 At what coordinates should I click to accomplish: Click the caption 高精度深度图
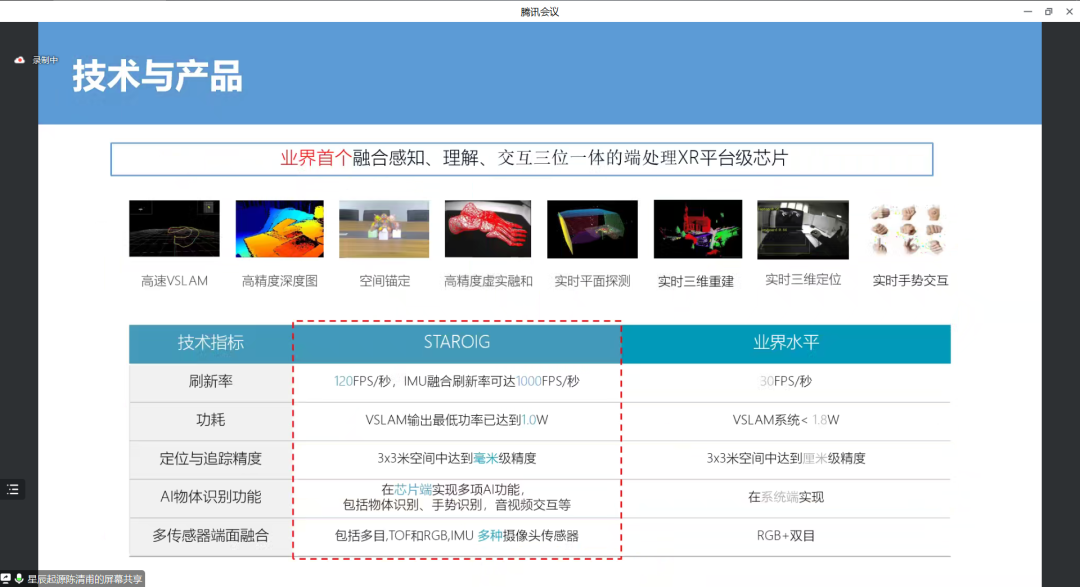pyautogui.click(x=280, y=281)
